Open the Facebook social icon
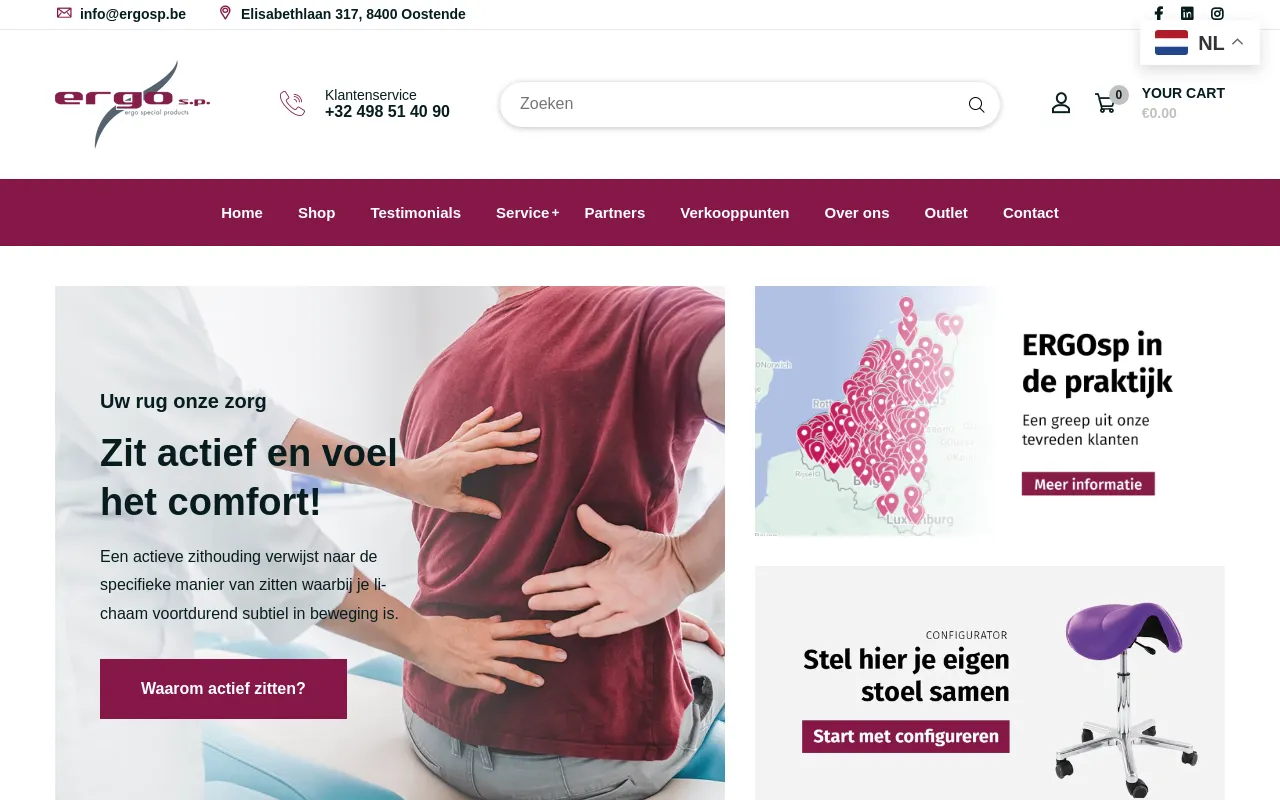 (1158, 14)
